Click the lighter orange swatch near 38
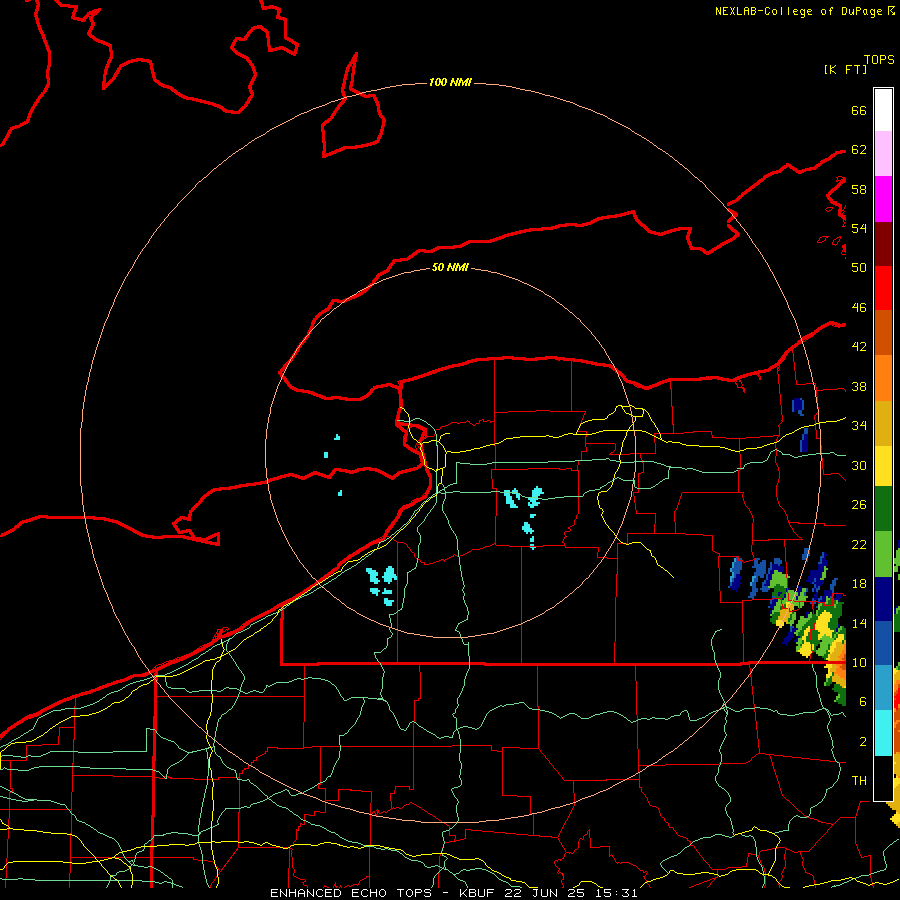Image resolution: width=900 pixels, height=900 pixels. [883, 378]
